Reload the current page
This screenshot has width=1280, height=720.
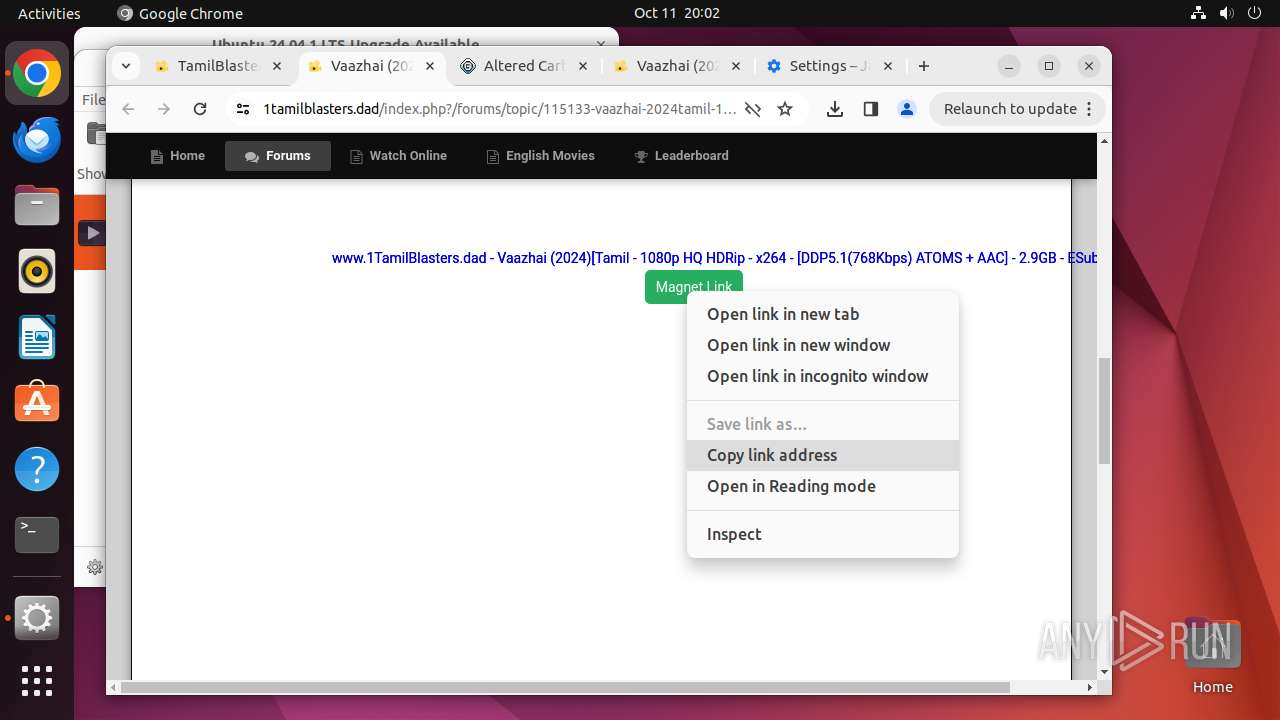pos(200,109)
